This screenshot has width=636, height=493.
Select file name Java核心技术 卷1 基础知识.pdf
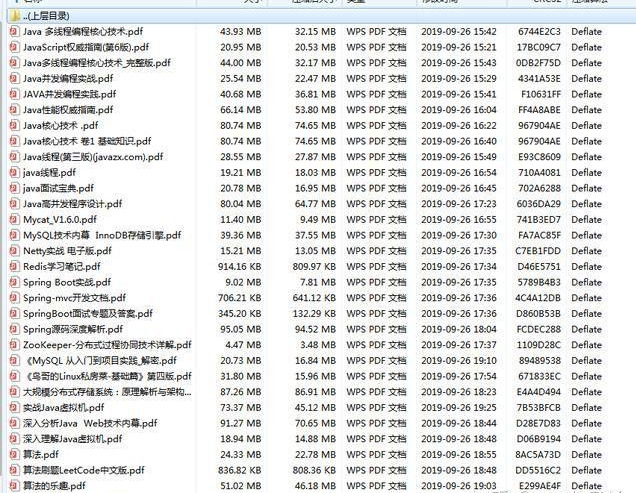tap(87, 141)
